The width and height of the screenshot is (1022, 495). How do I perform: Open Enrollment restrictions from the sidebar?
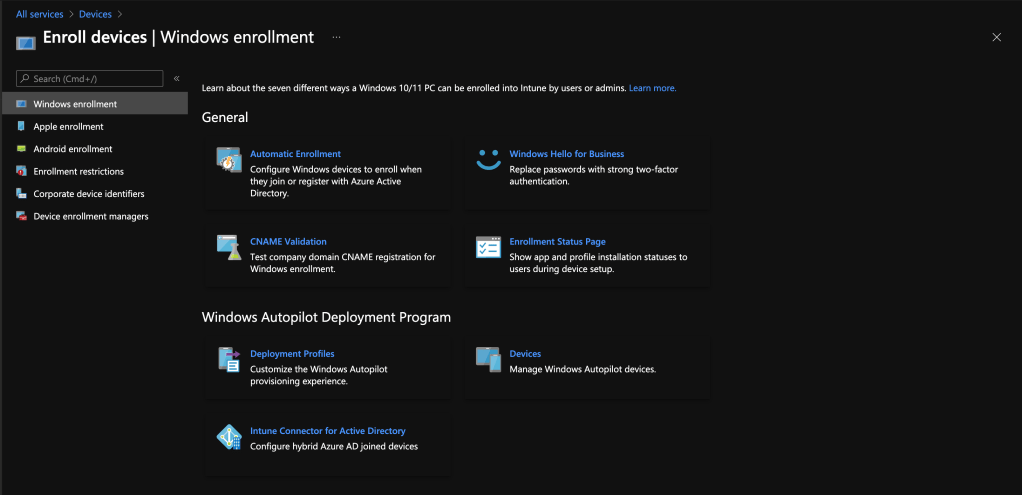[78, 172]
